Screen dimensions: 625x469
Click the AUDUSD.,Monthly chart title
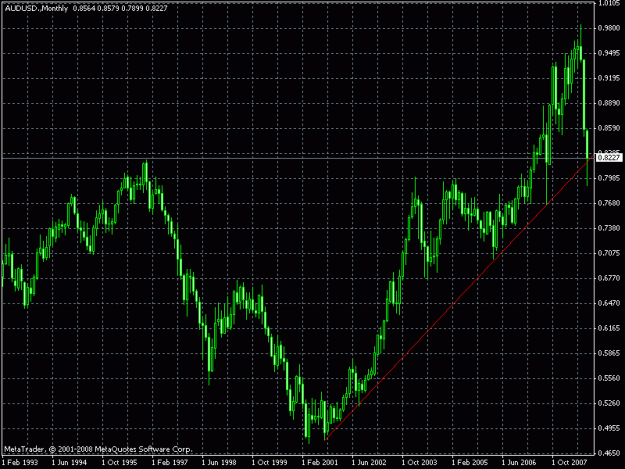(36, 8)
